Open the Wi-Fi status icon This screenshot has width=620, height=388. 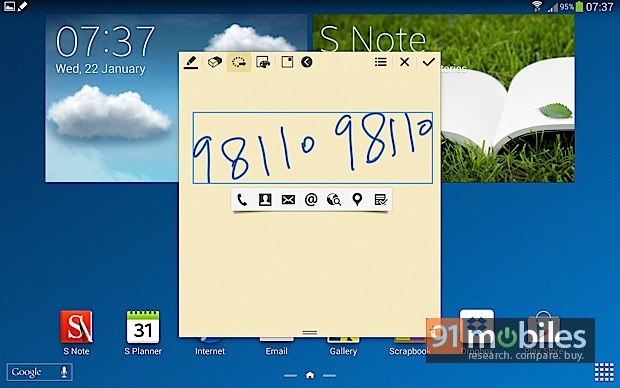[x=537, y=6]
